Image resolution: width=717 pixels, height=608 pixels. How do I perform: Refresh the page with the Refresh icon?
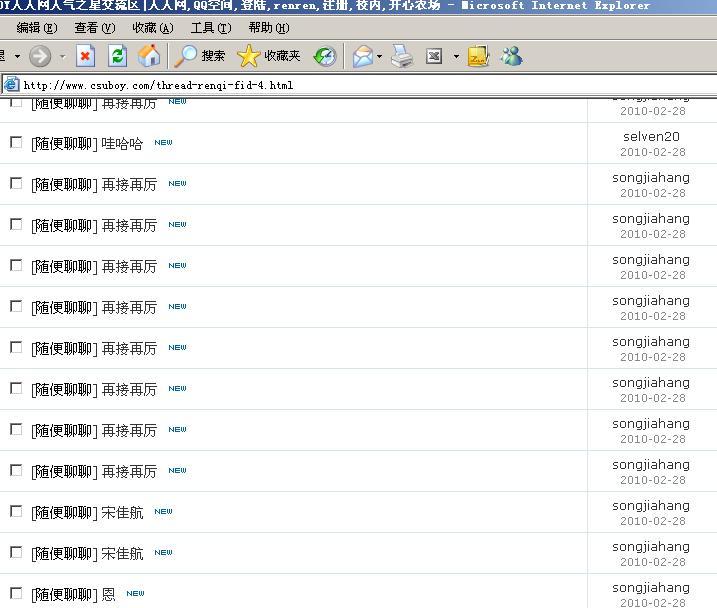117,56
